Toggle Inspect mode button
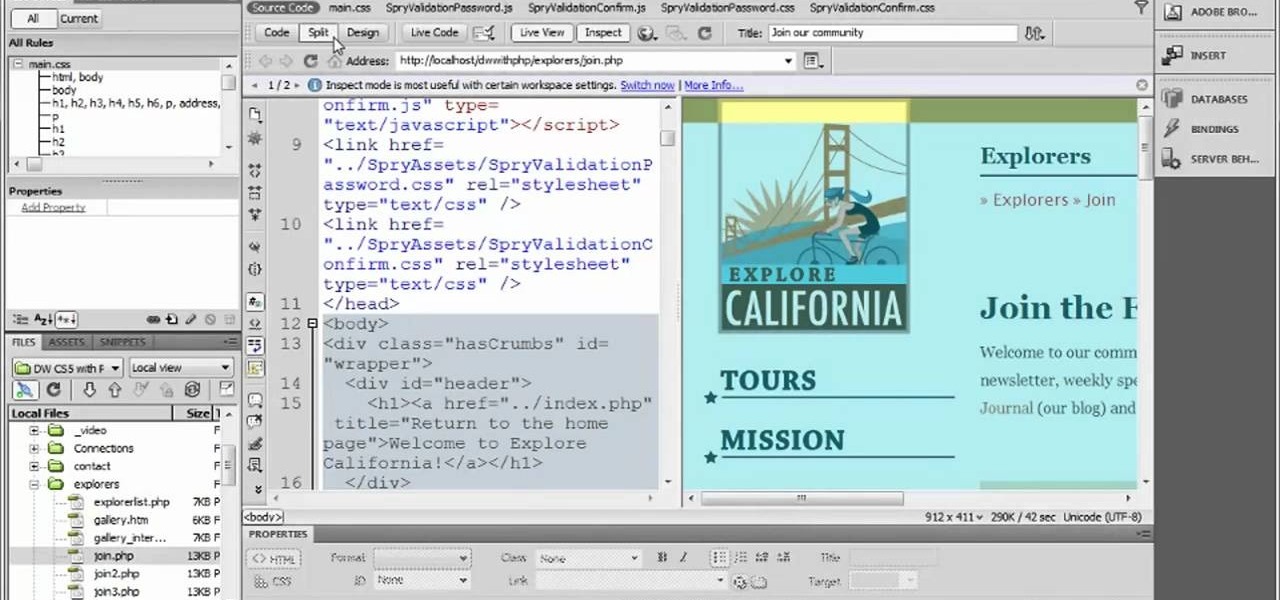Viewport: 1280px width, 600px height. point(603,33)
